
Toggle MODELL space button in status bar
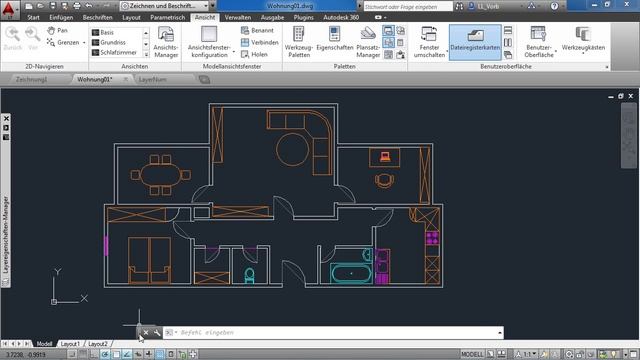[472, 354]
